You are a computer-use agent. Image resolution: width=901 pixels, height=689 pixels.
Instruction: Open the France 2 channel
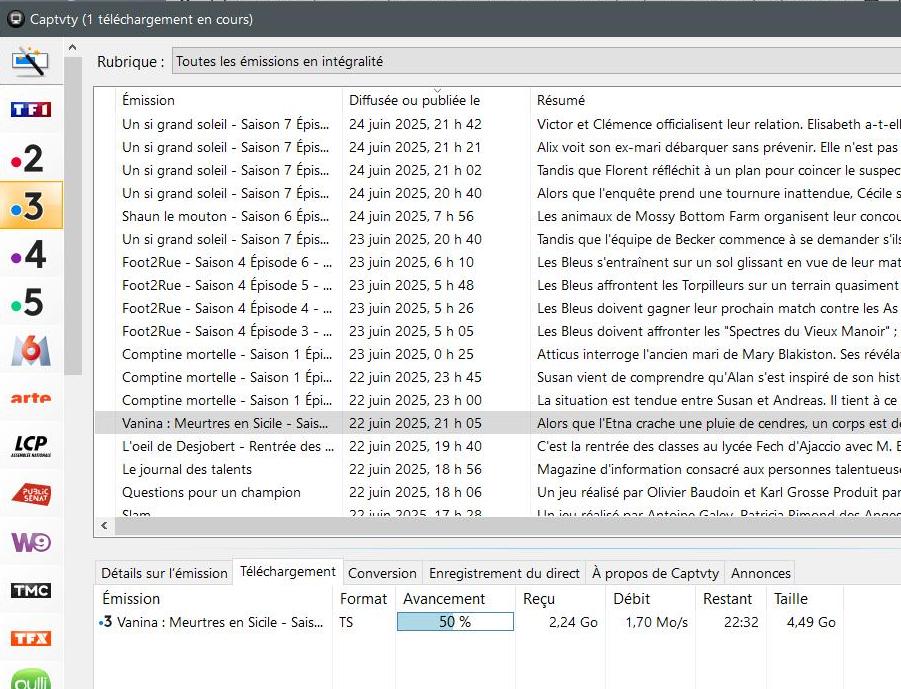[31, 158]
